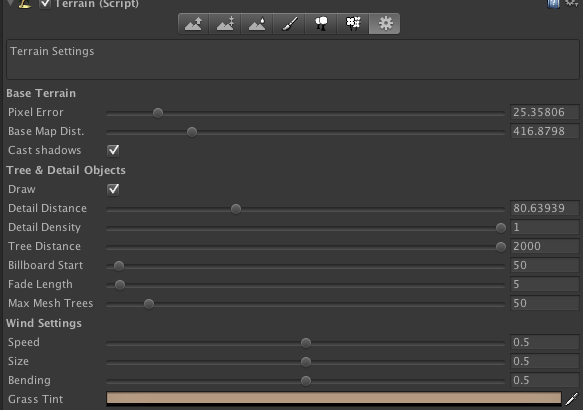583x410 pixels.
Task: Select the Place Trees tool
Action: (321, 24)
